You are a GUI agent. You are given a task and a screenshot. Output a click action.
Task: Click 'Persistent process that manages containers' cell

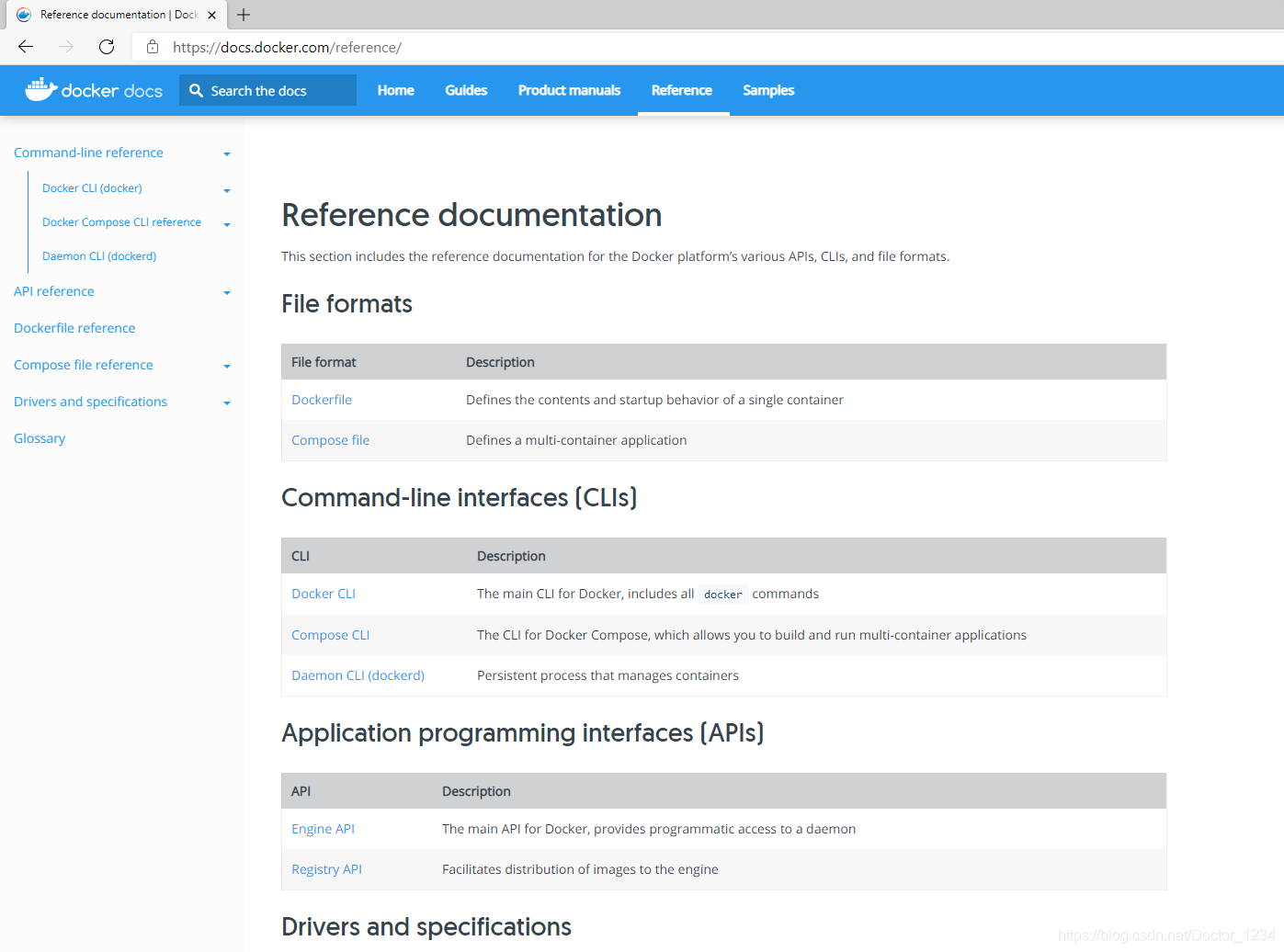point(608,675)
